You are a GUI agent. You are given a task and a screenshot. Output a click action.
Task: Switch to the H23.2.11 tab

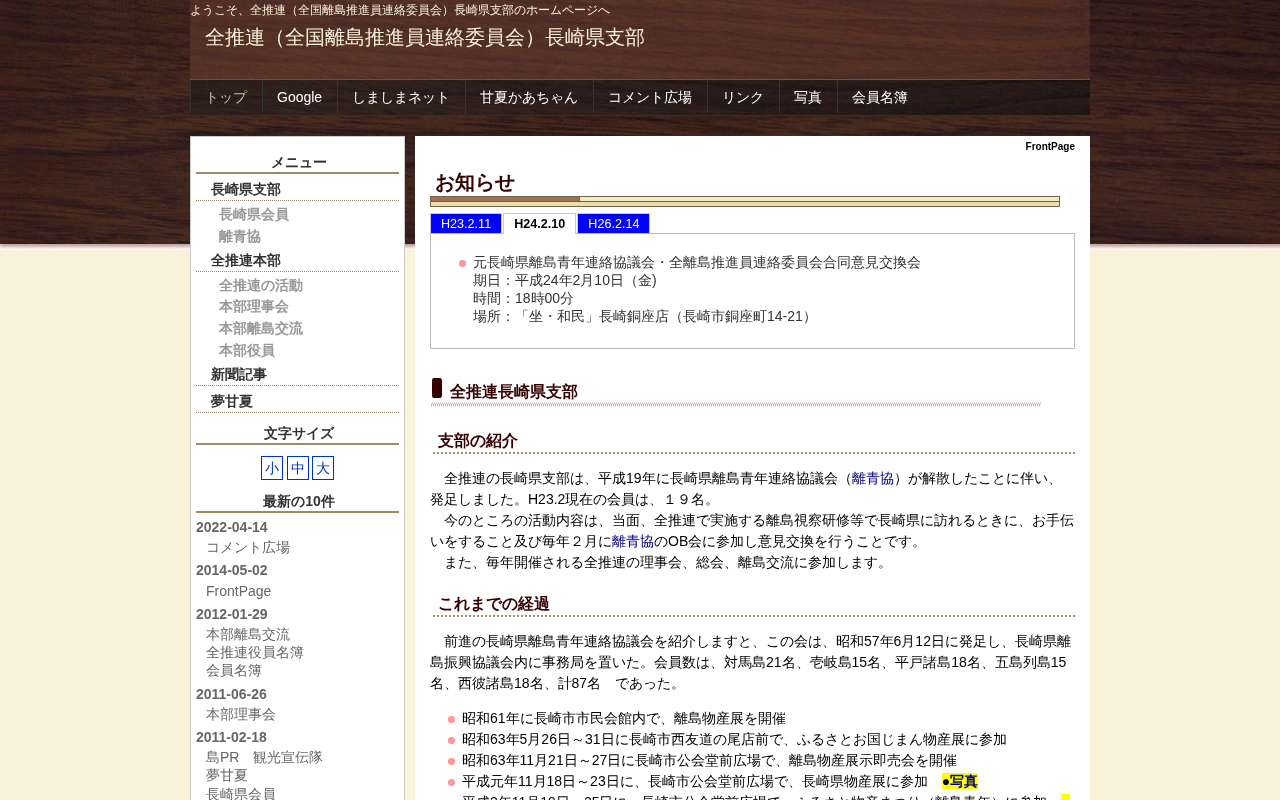[x=466, y=224]
